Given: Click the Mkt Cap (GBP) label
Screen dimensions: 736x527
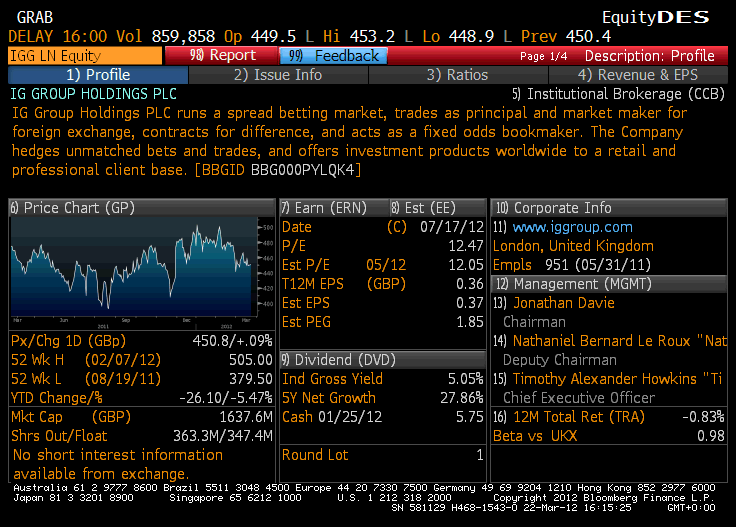Looking at the screenshot, I should click(x=71, y=417).
